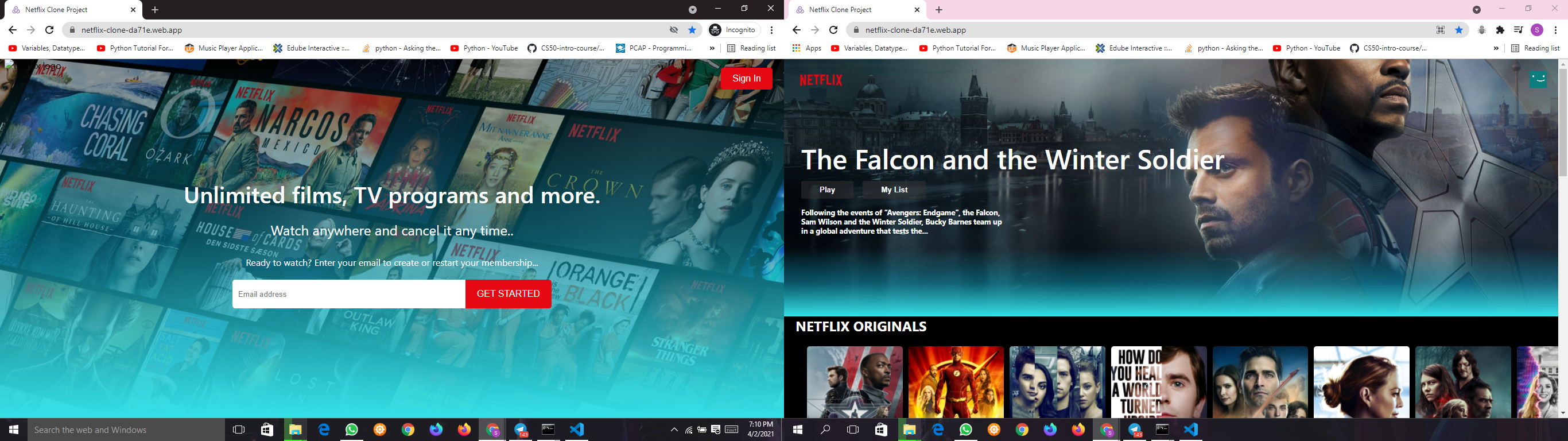Open the Incognito profile chip
Screen dimensions: 1568x441
click(x=733, y=30)
